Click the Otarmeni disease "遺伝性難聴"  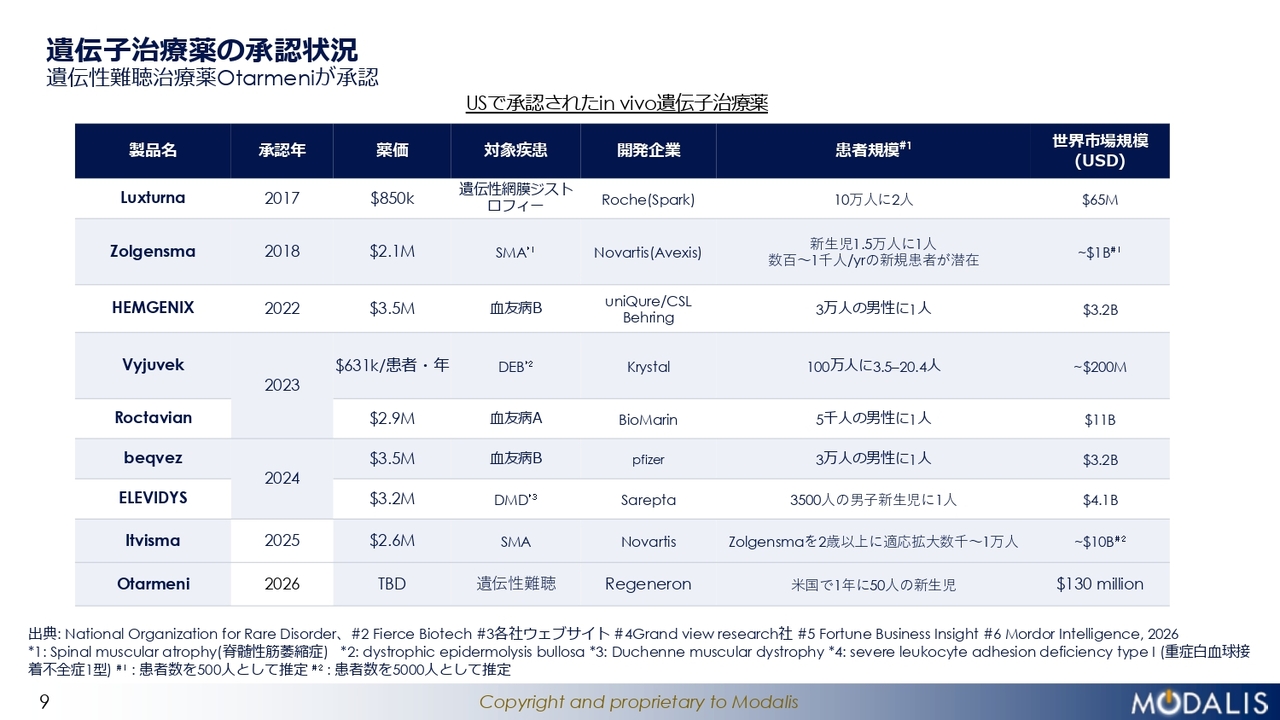point(516,584)
